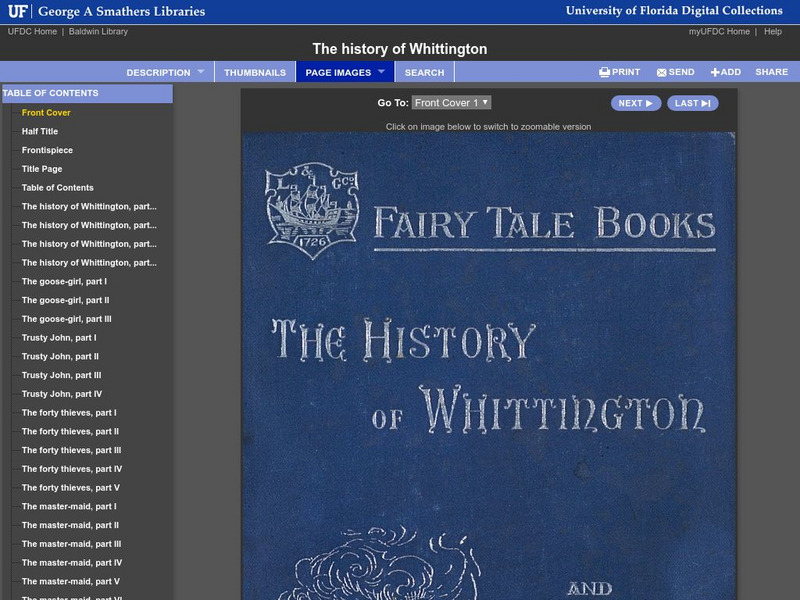Advance to next page with NEXT arrow
Screen dimensions: 800x600
(635, 103)
